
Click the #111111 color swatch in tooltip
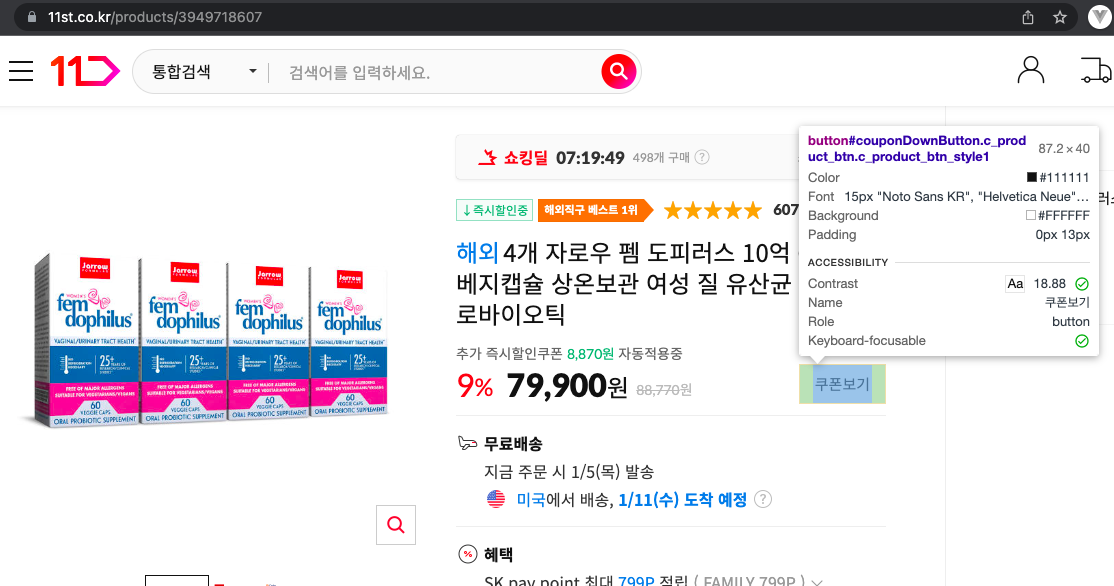[x=1032, y=177]
